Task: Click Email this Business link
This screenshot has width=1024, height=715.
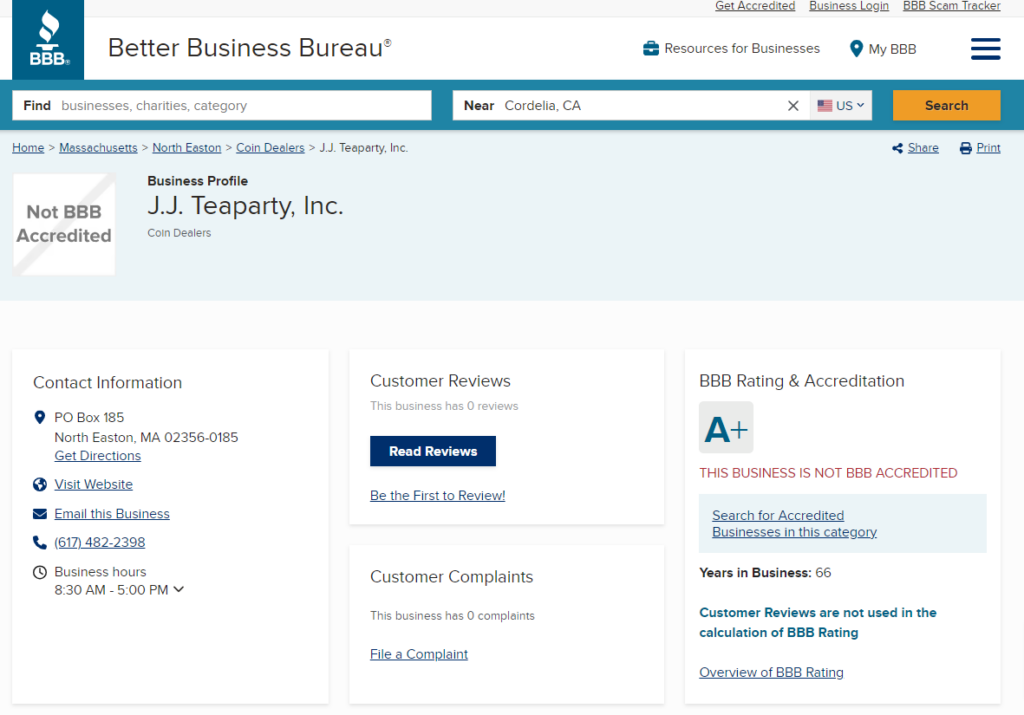Action: coord(112,514)
